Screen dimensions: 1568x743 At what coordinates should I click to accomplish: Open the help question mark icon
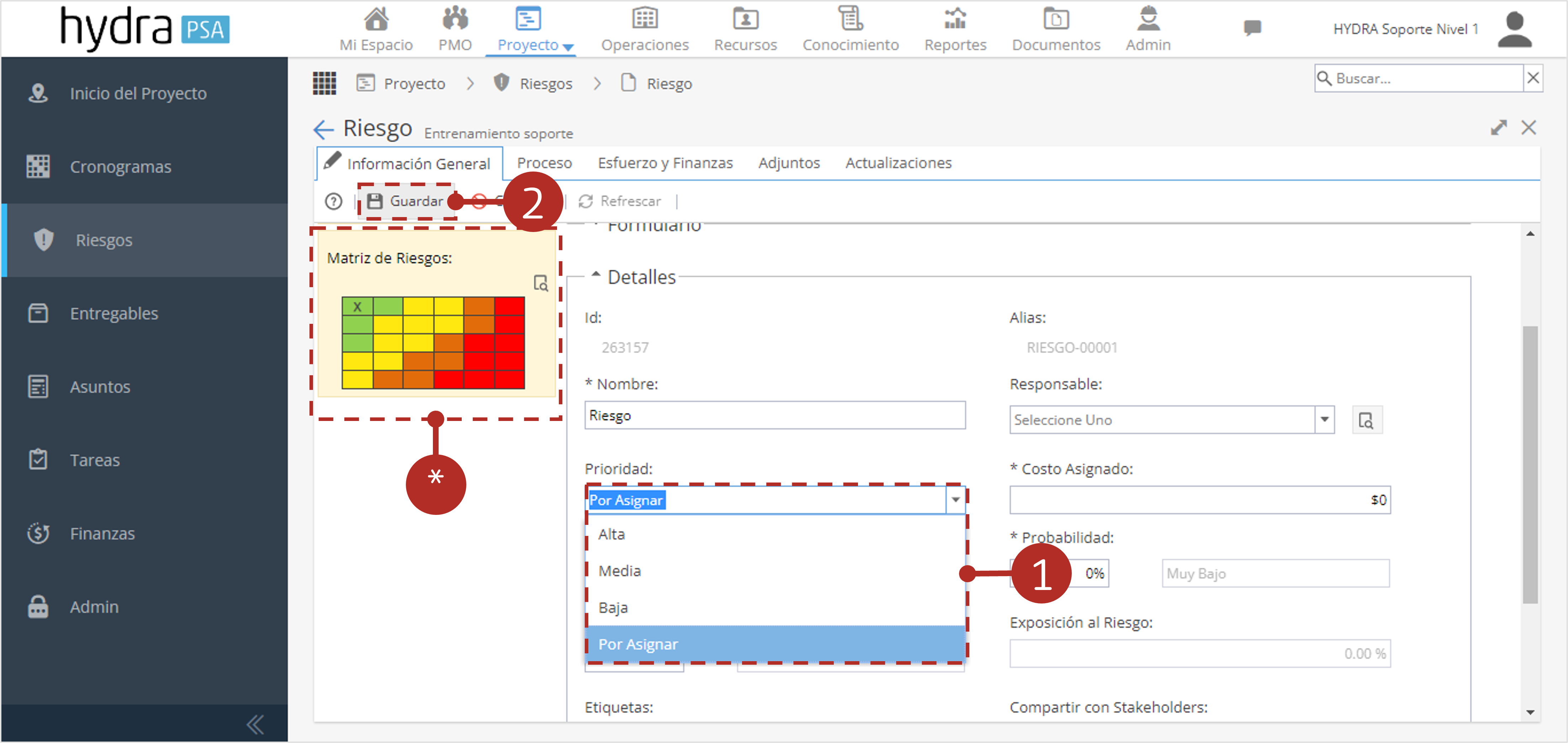(x=334, y=201)
